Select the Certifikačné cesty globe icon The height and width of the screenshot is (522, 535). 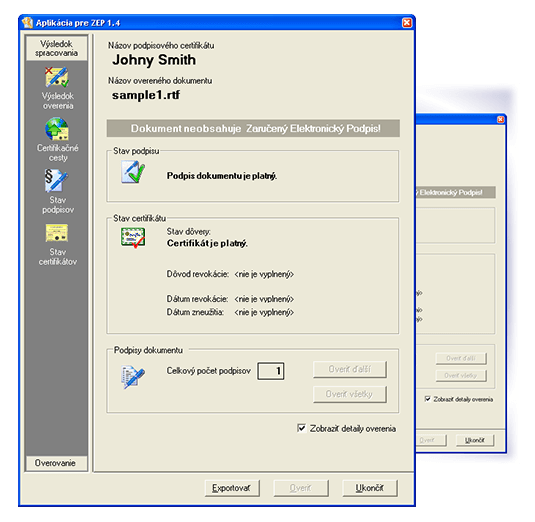point(57,129)
